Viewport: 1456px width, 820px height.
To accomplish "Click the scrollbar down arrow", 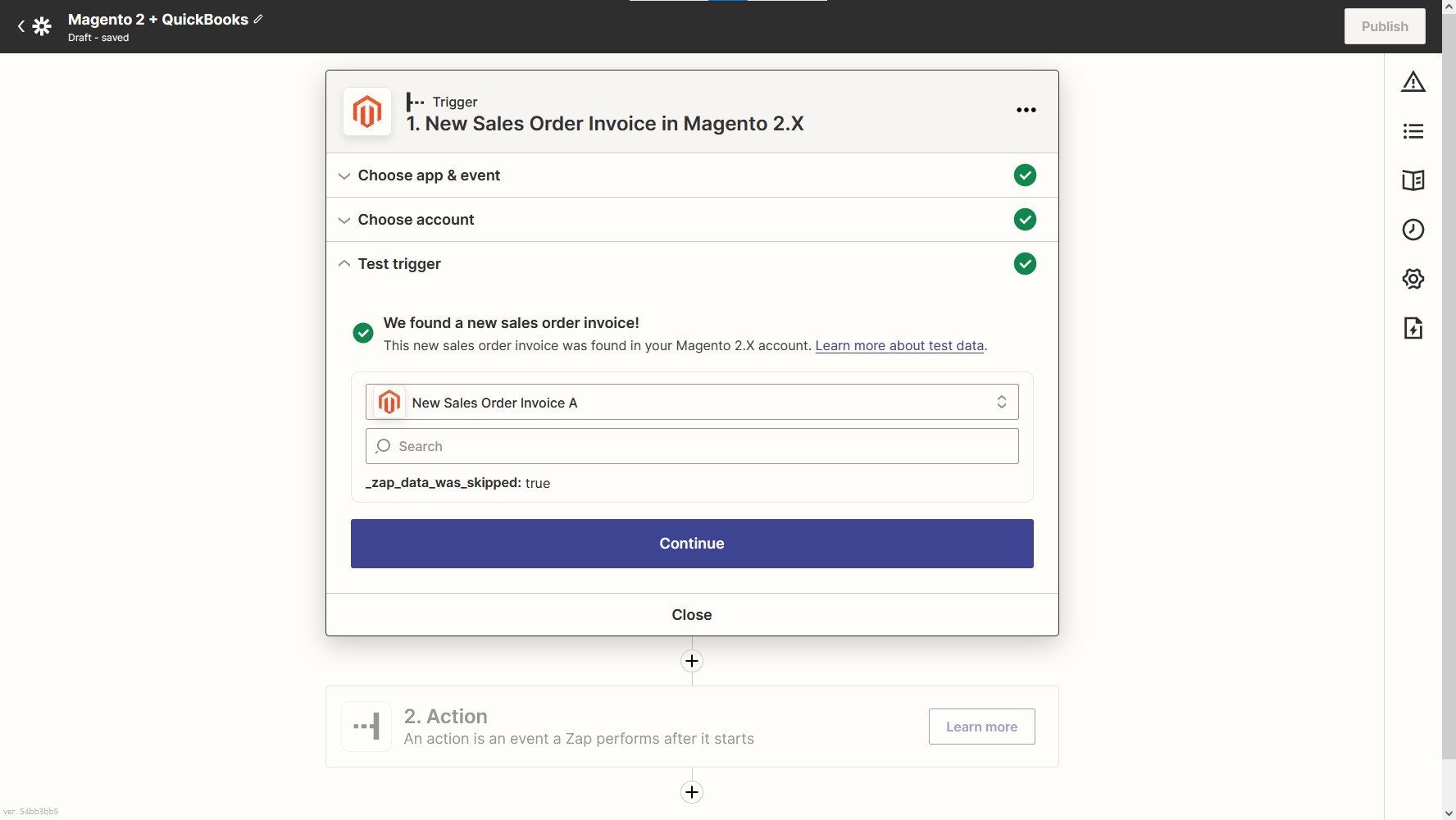I will (1449, 813).
